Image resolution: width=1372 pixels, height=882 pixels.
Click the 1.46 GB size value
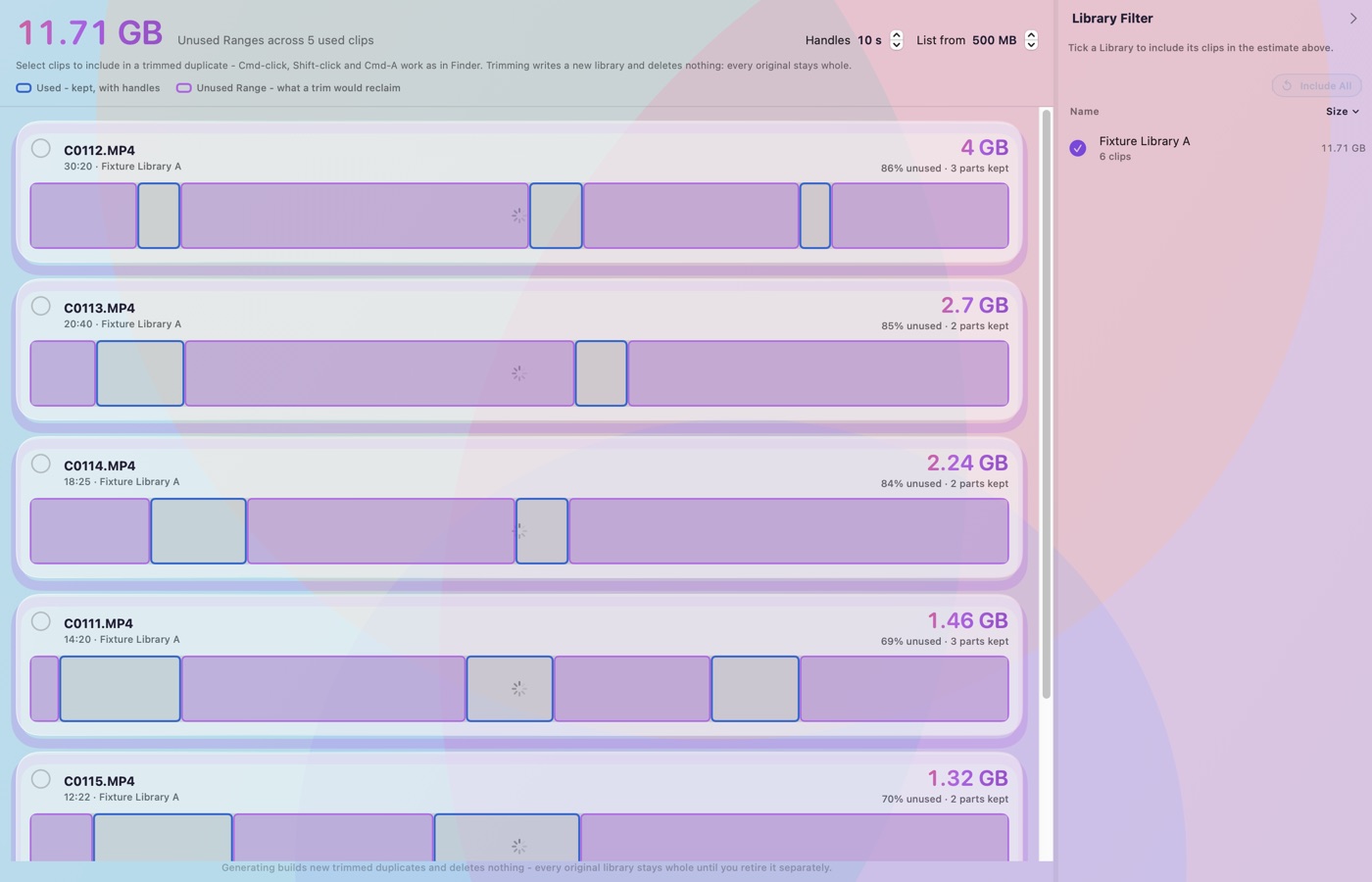tap(967, 621)
